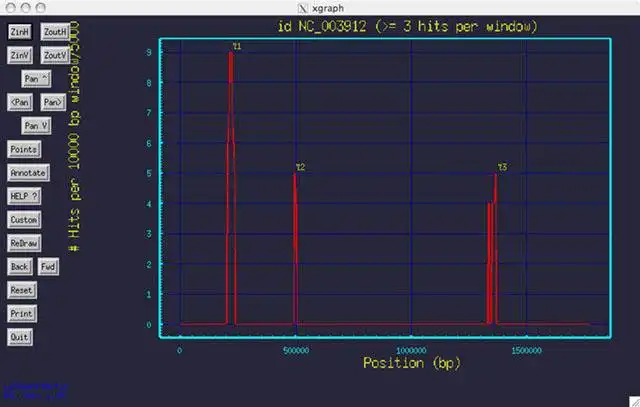
Task: Click the blue text in bottom-left corner
Action: tap(36, 391)
